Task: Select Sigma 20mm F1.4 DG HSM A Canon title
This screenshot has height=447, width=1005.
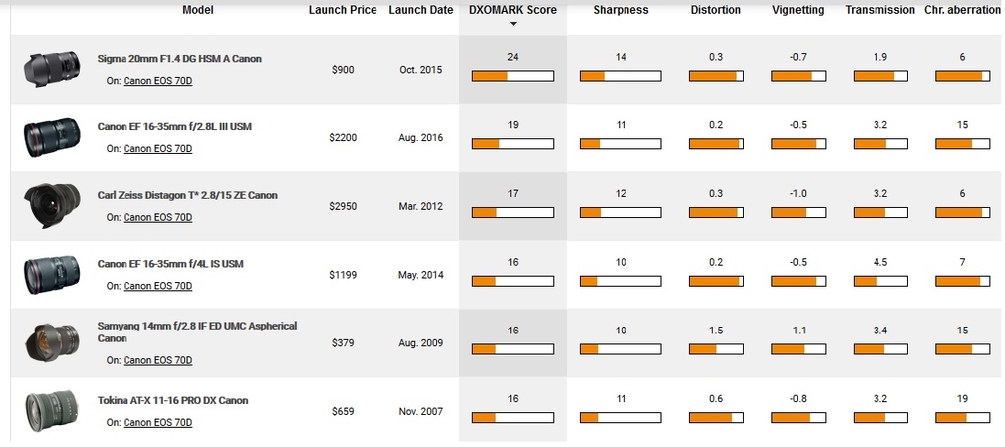Action: (179, 58)
